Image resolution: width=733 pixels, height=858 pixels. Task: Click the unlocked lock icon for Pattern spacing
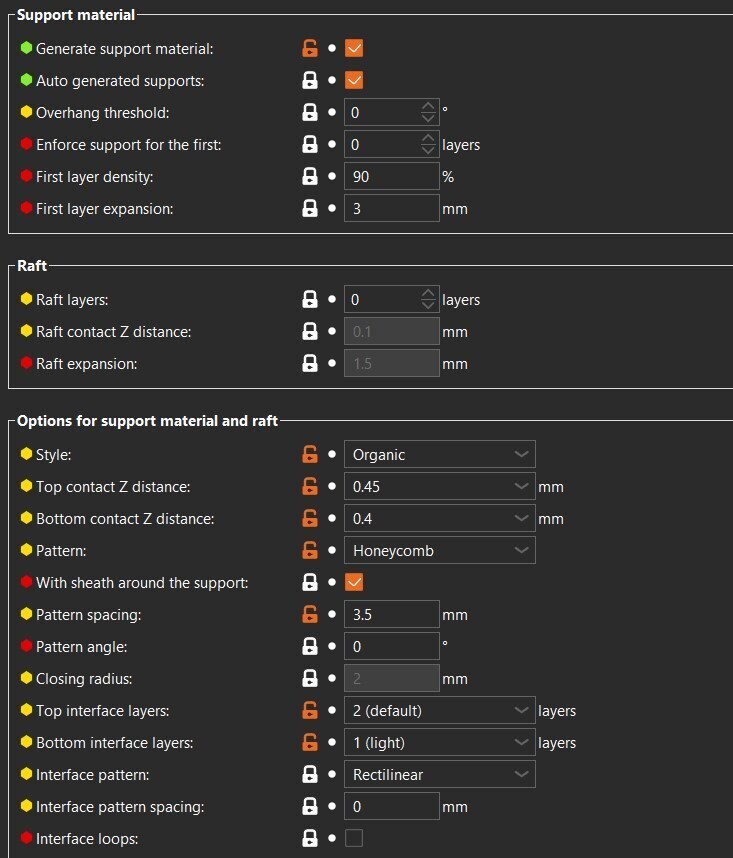pyautogui.click(x=310, y=614)
